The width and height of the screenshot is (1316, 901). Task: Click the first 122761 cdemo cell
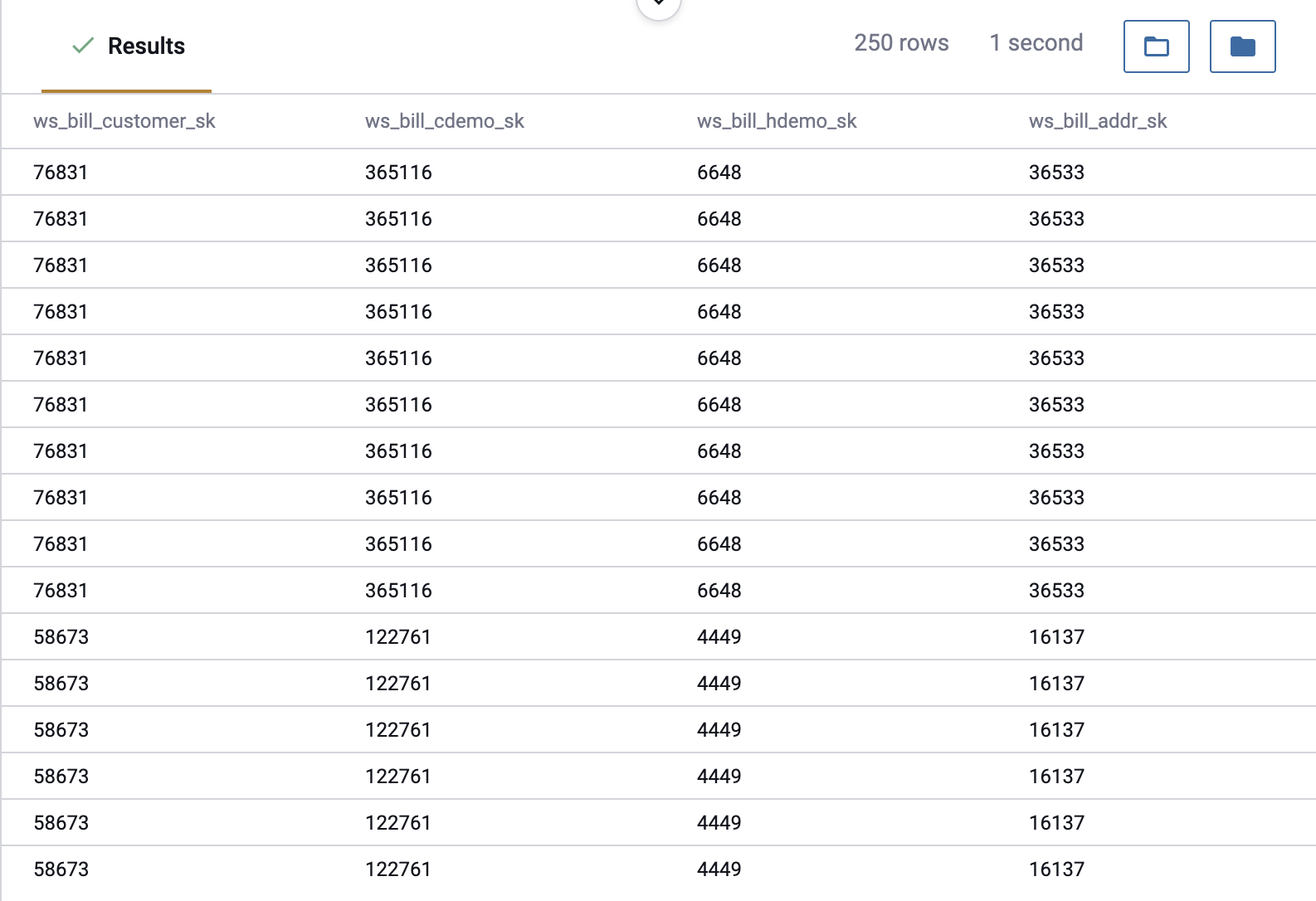coord(398,637)
